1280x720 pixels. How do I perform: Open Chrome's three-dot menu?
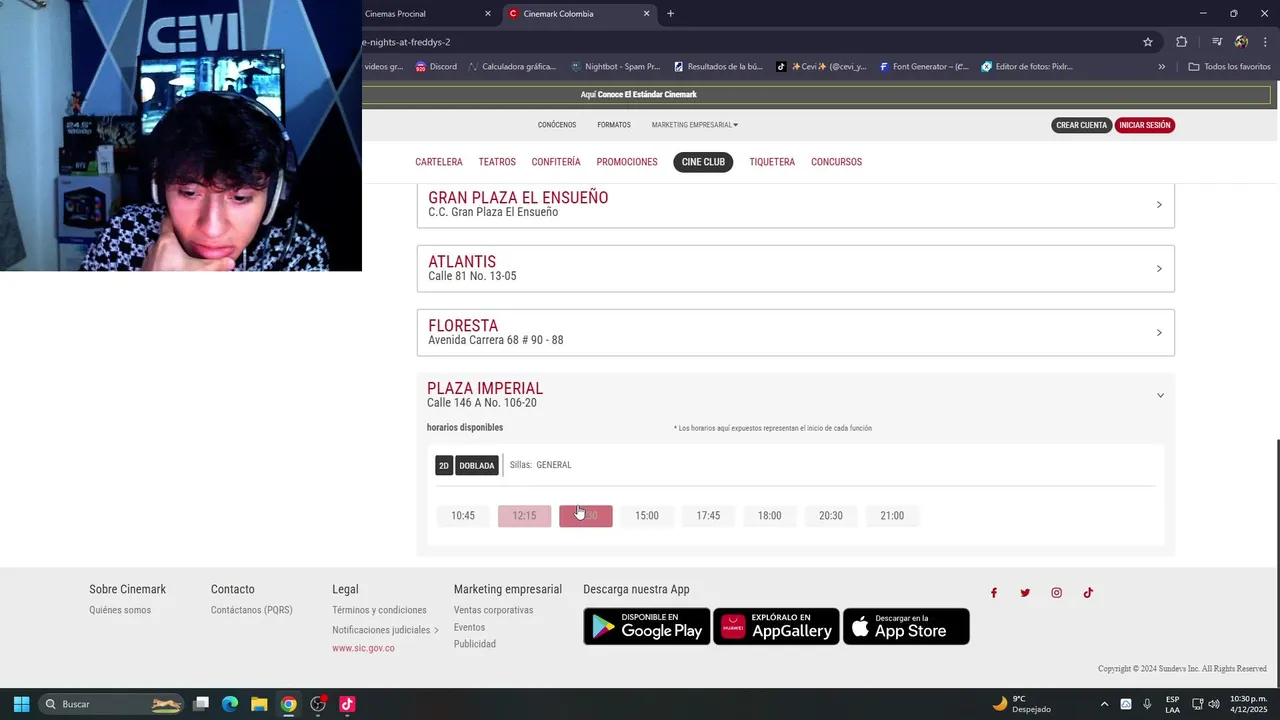click(1265, 42)
